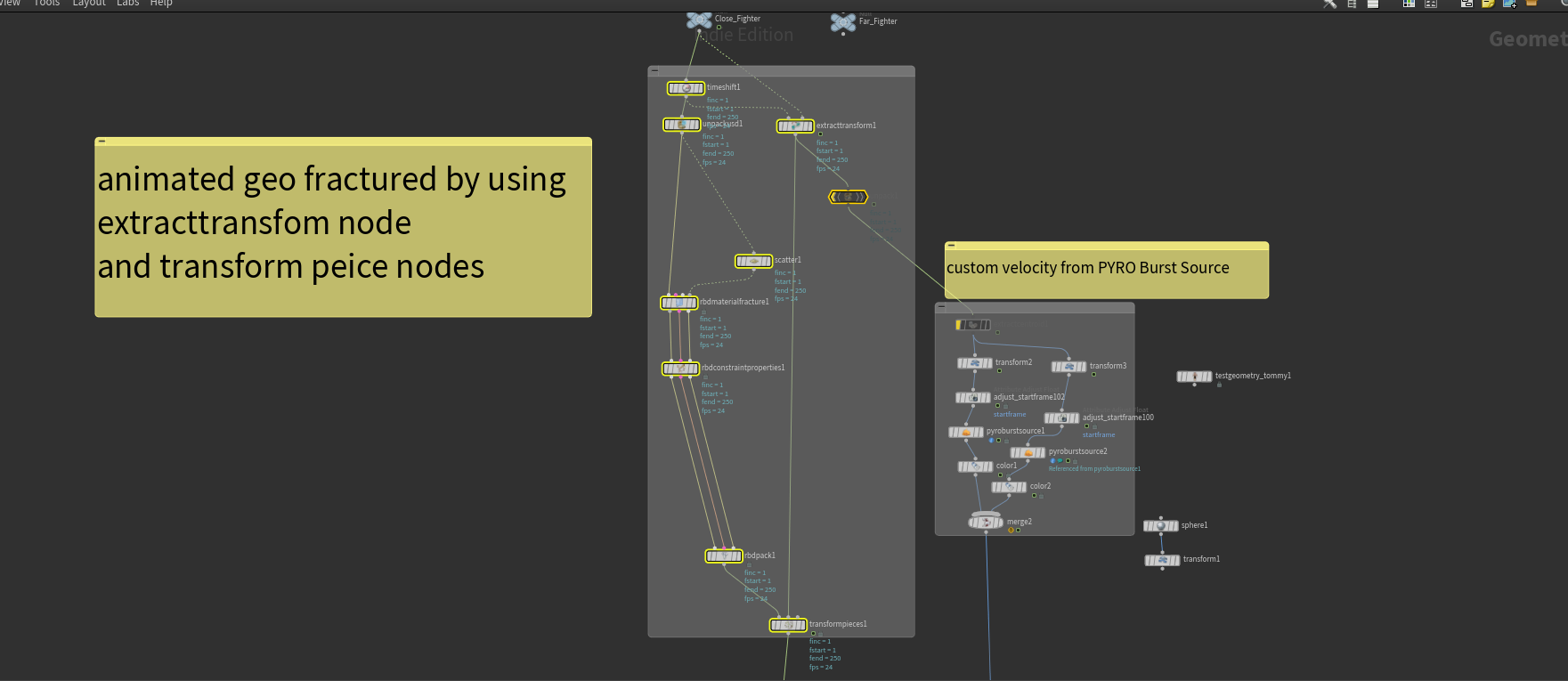Switch to list view mode toolbar icon
Image resolution: width=1568 pixels, height=681 pixels.
tap(1373, 4)
